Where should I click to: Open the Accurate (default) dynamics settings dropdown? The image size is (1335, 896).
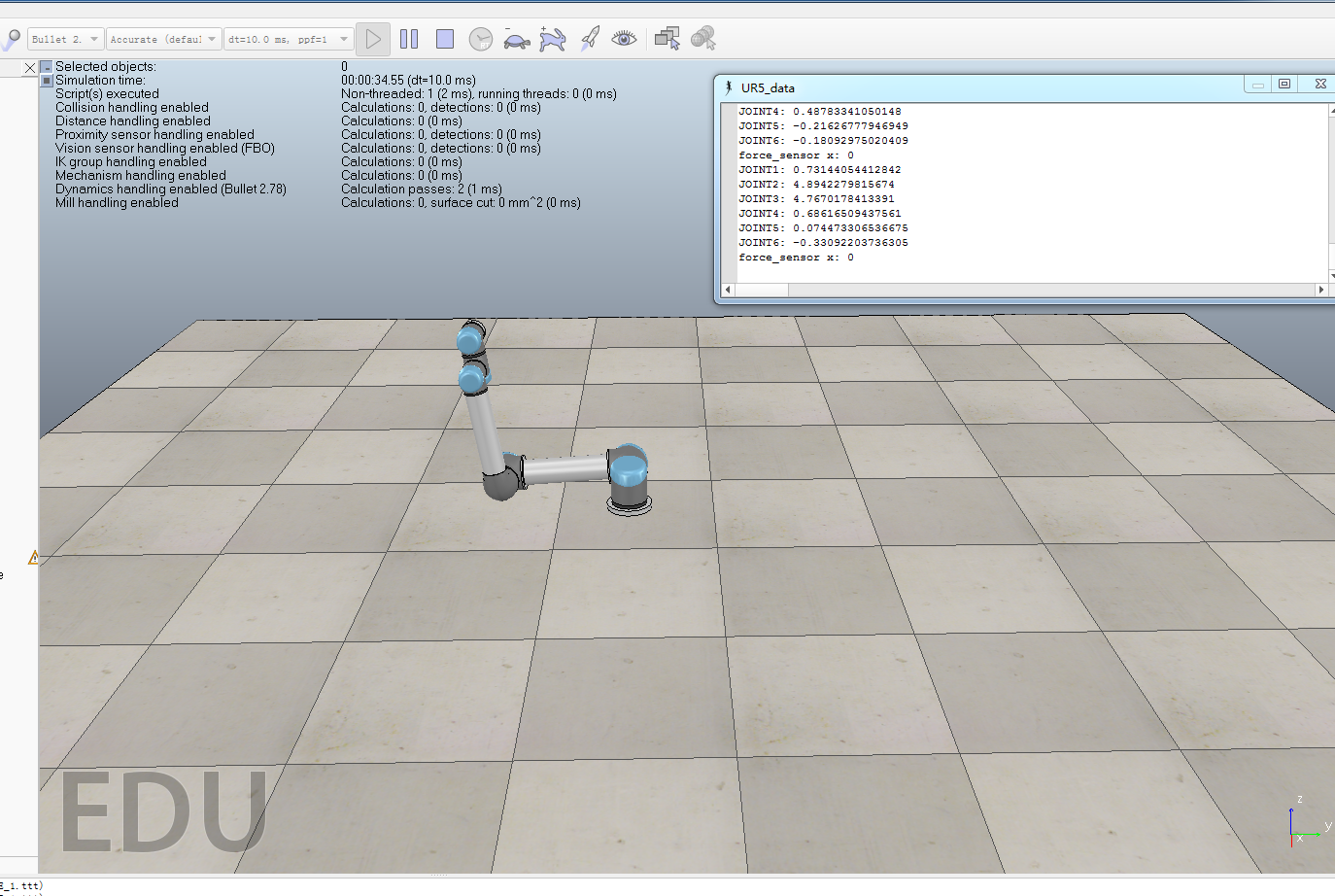(x=163, y=39)
